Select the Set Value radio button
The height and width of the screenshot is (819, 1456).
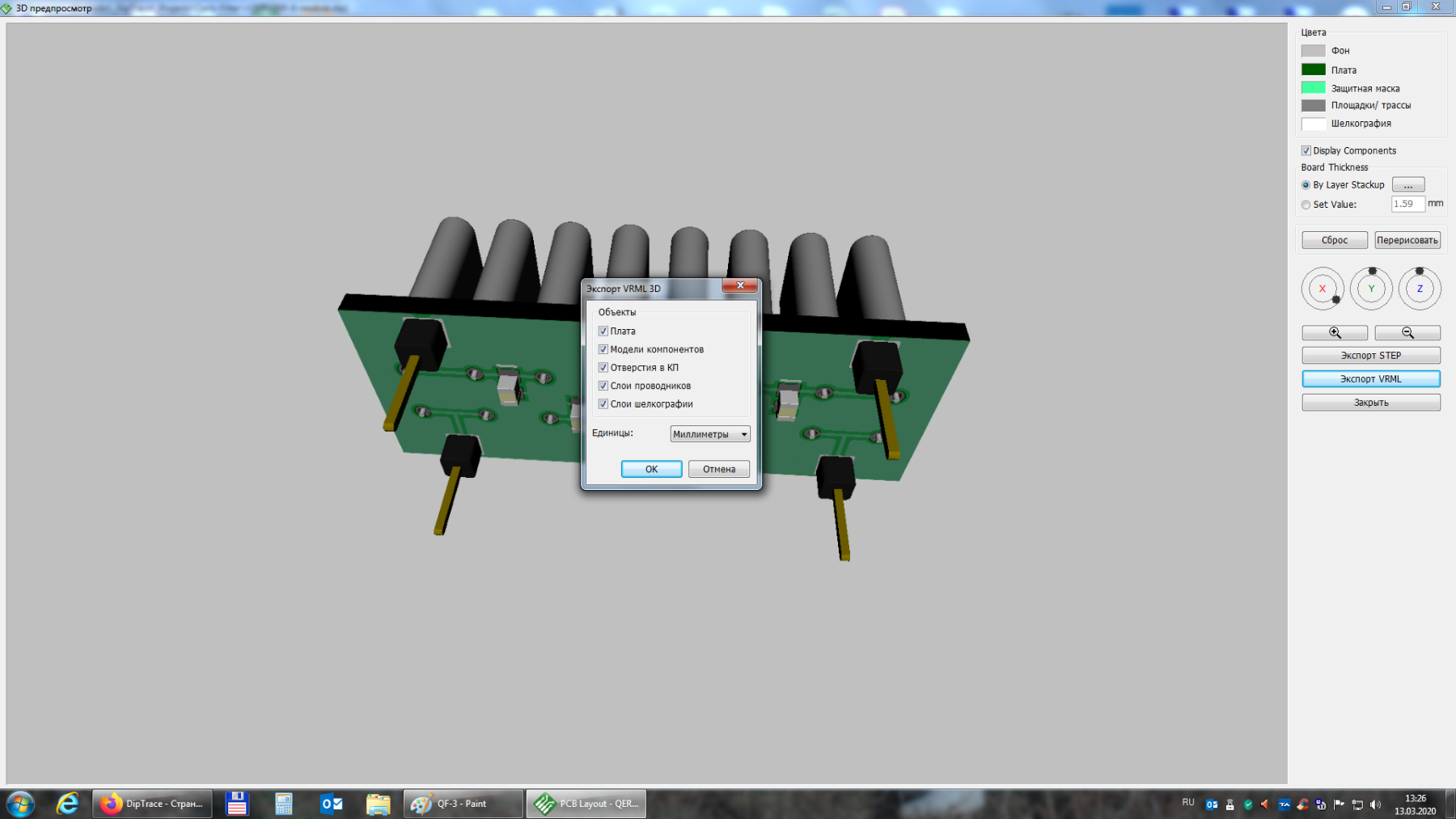[x=1306, y=205]
